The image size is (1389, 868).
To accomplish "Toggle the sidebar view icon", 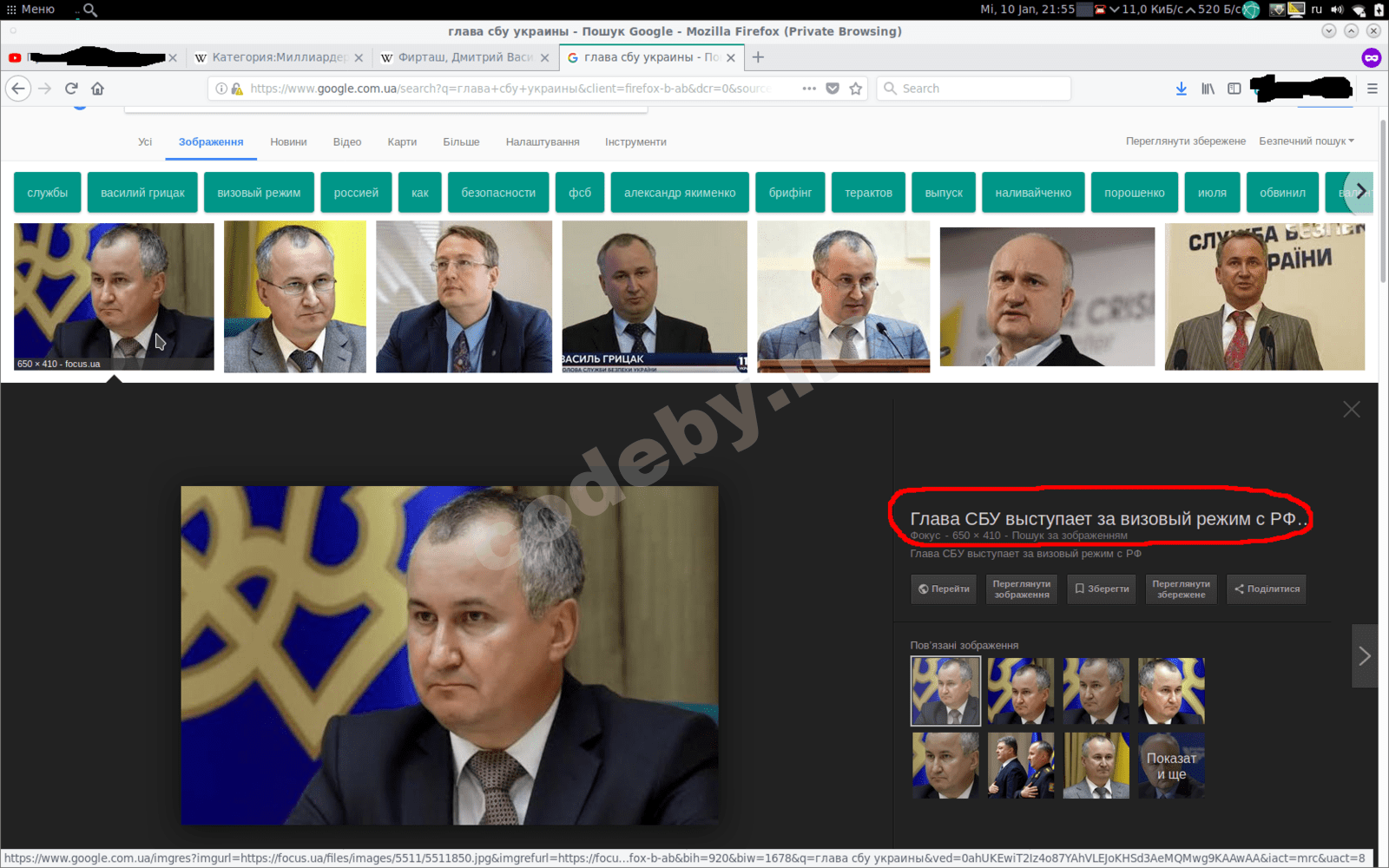I will tap(1234, 89).
